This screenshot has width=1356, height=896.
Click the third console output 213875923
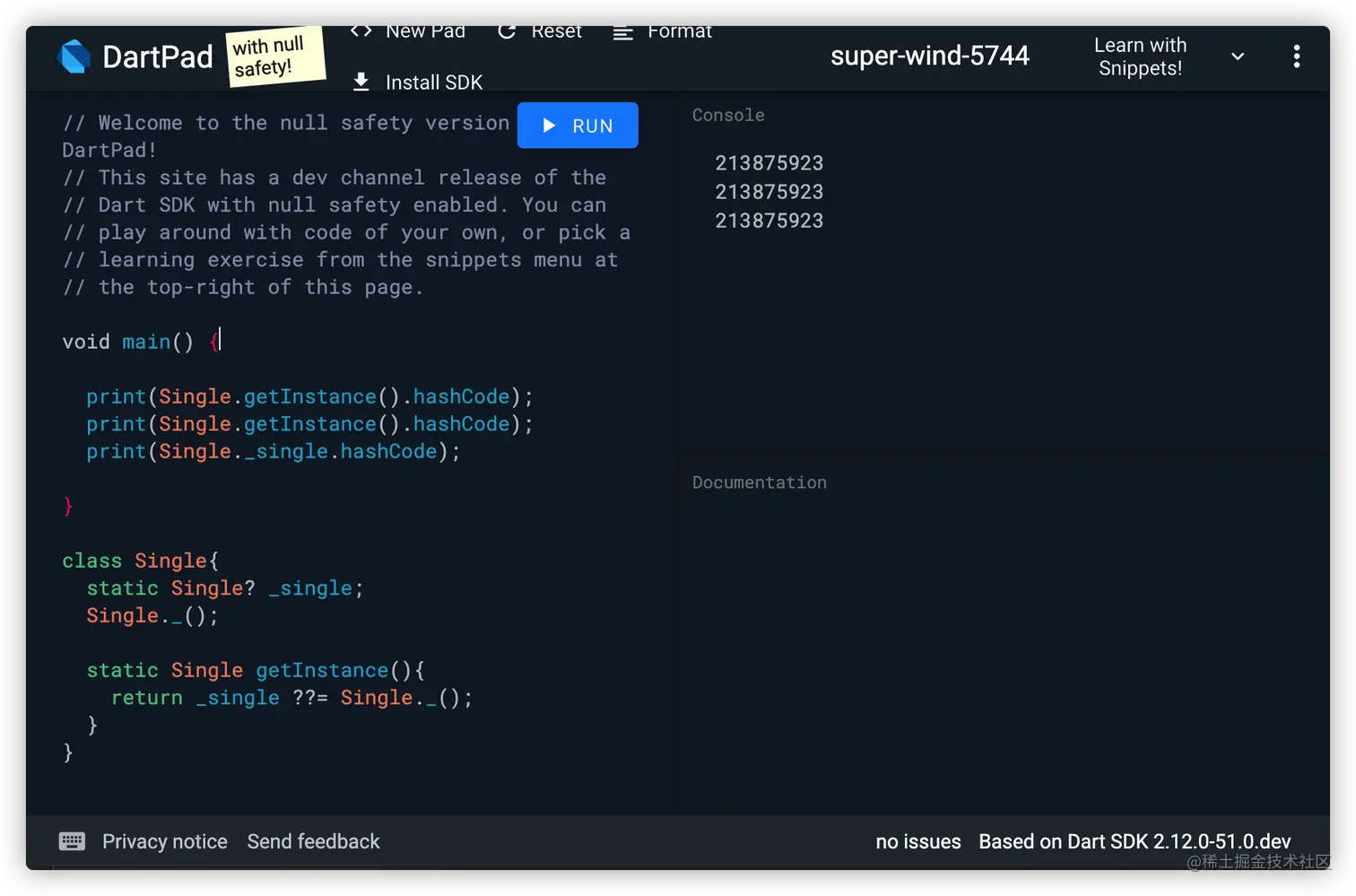coord(769,221)
